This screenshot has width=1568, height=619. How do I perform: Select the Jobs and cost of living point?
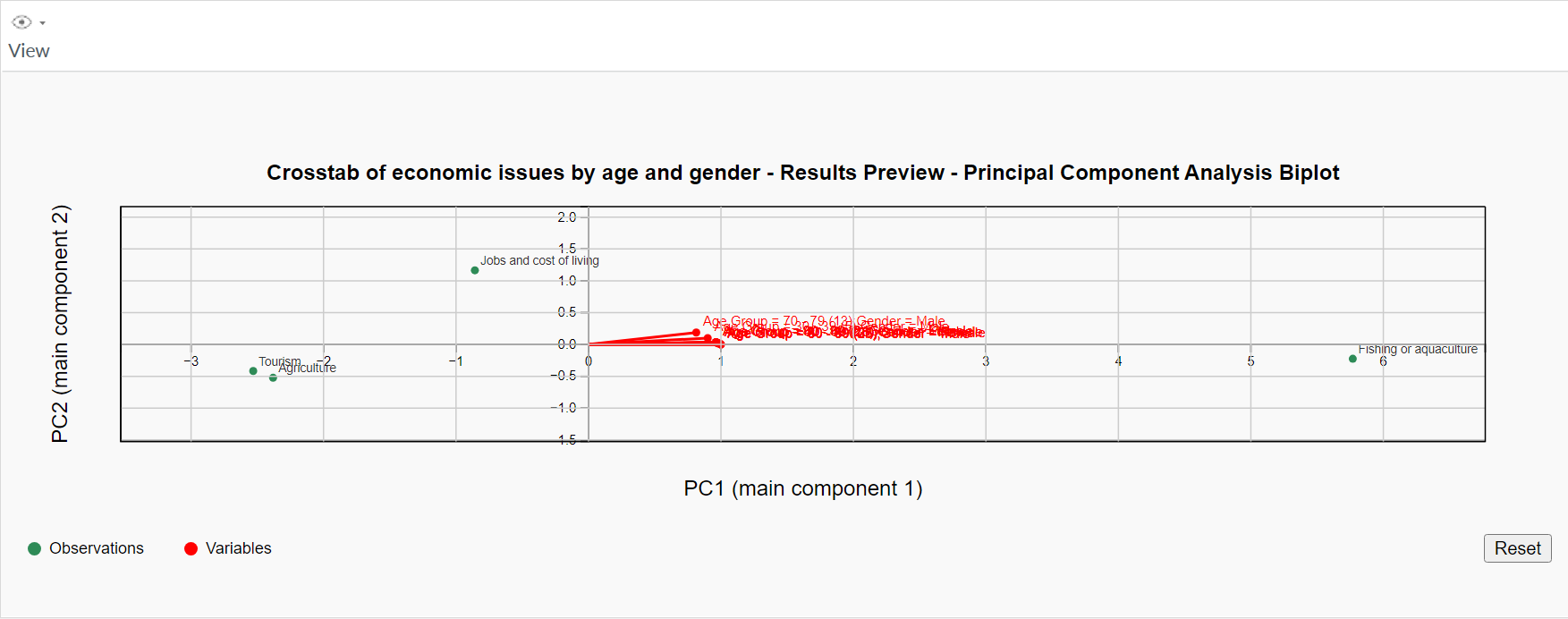[475, 270]
